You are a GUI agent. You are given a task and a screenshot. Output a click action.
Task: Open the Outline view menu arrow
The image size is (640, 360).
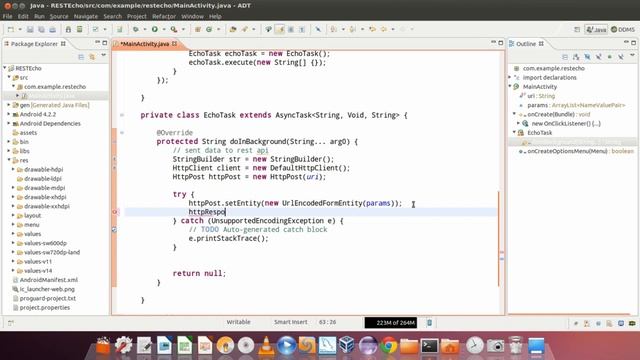click(x=632, y=56)
